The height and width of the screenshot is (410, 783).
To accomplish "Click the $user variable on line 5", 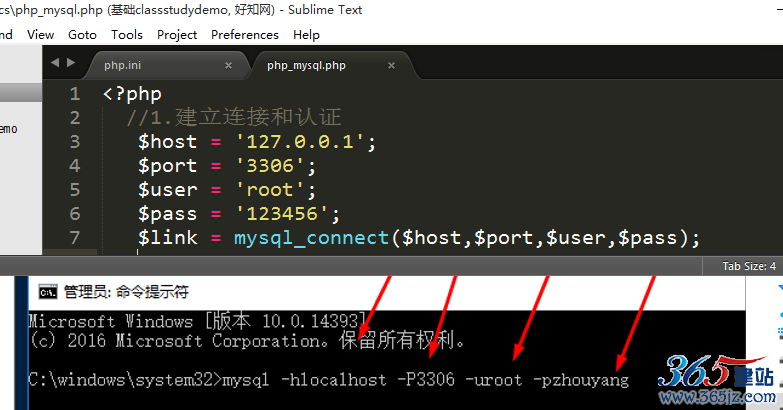I will click(x=168, y=190).
